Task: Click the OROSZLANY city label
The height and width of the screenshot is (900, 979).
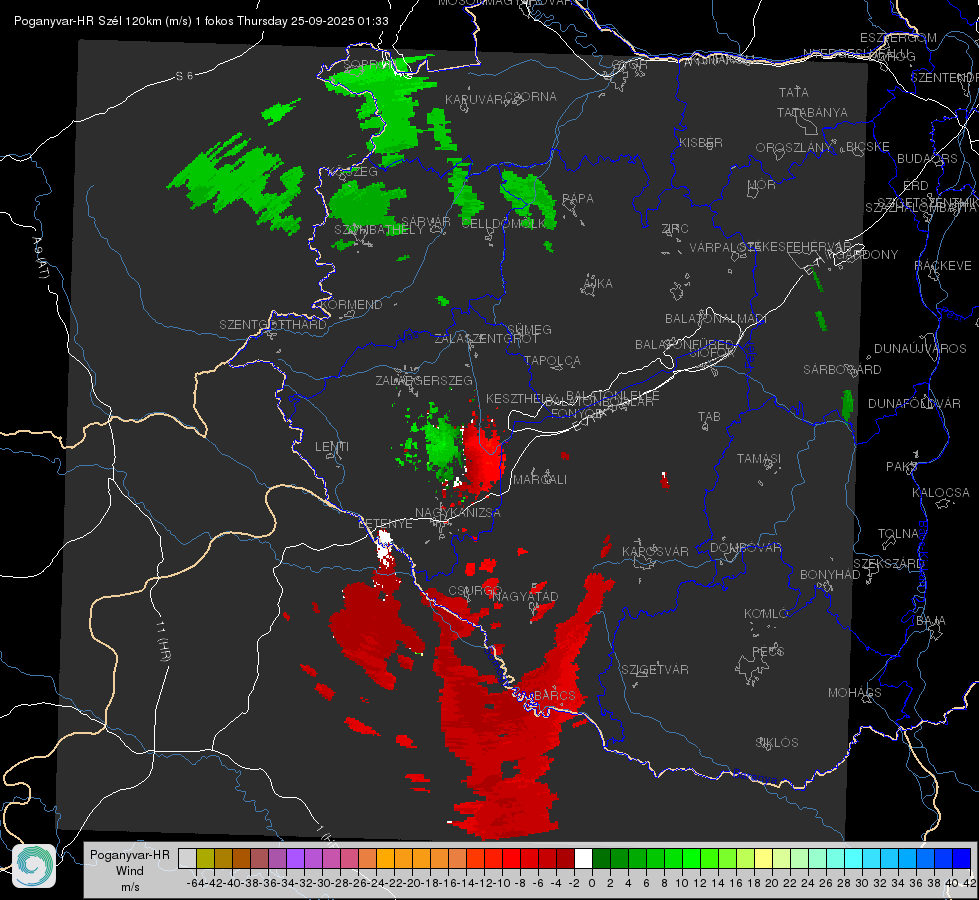Action: [794, 147]
